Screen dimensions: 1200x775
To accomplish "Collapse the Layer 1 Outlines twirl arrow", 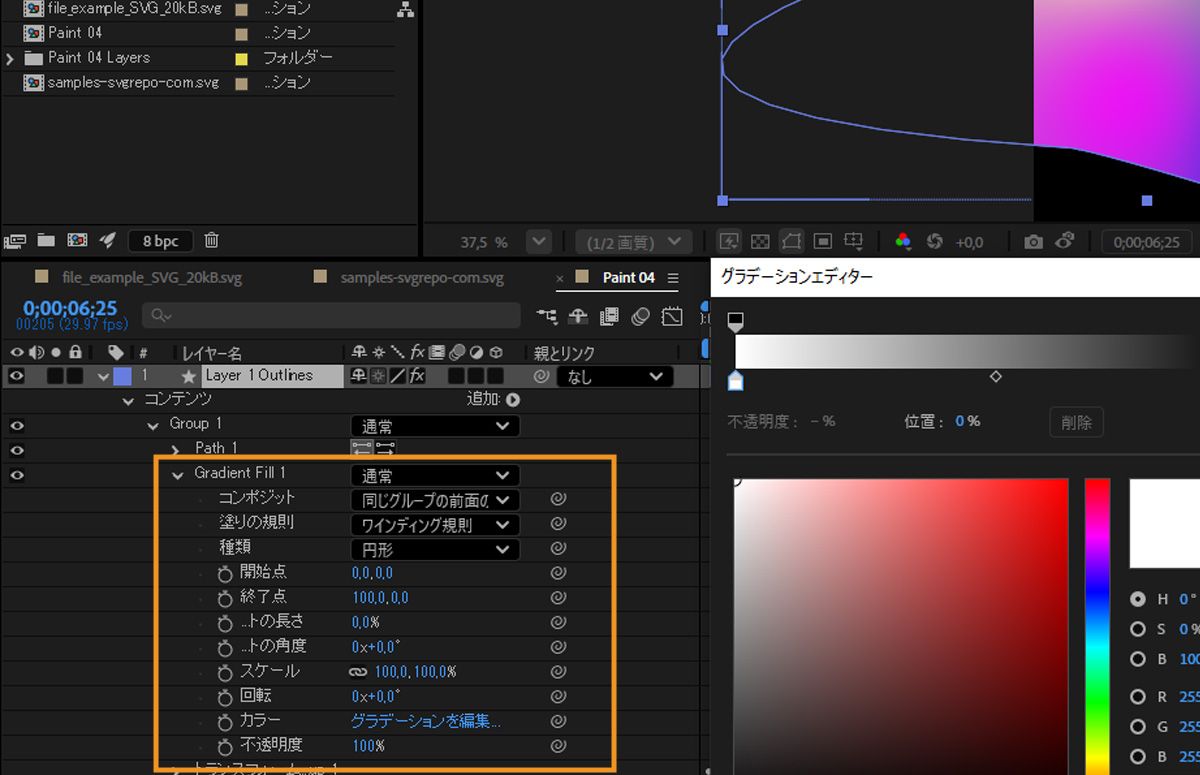I will 103,377.
